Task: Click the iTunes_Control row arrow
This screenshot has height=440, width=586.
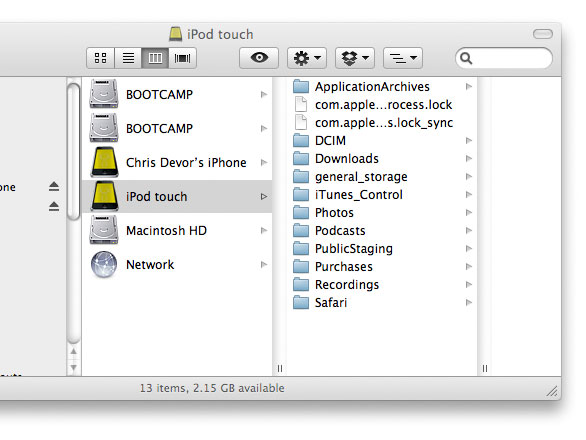Action: point(469,194)
